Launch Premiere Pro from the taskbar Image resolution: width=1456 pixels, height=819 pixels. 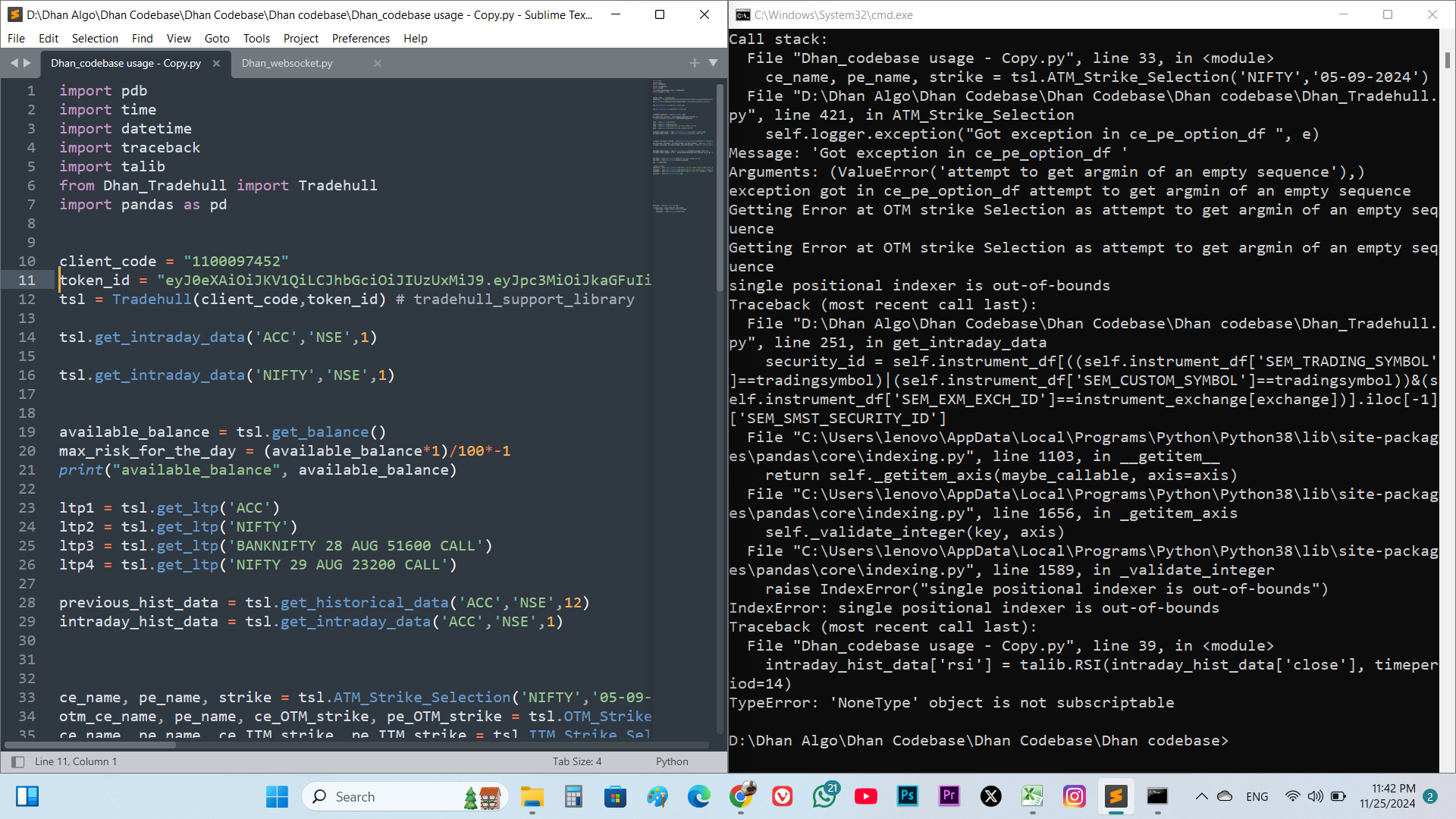click(x=949, y=796)
